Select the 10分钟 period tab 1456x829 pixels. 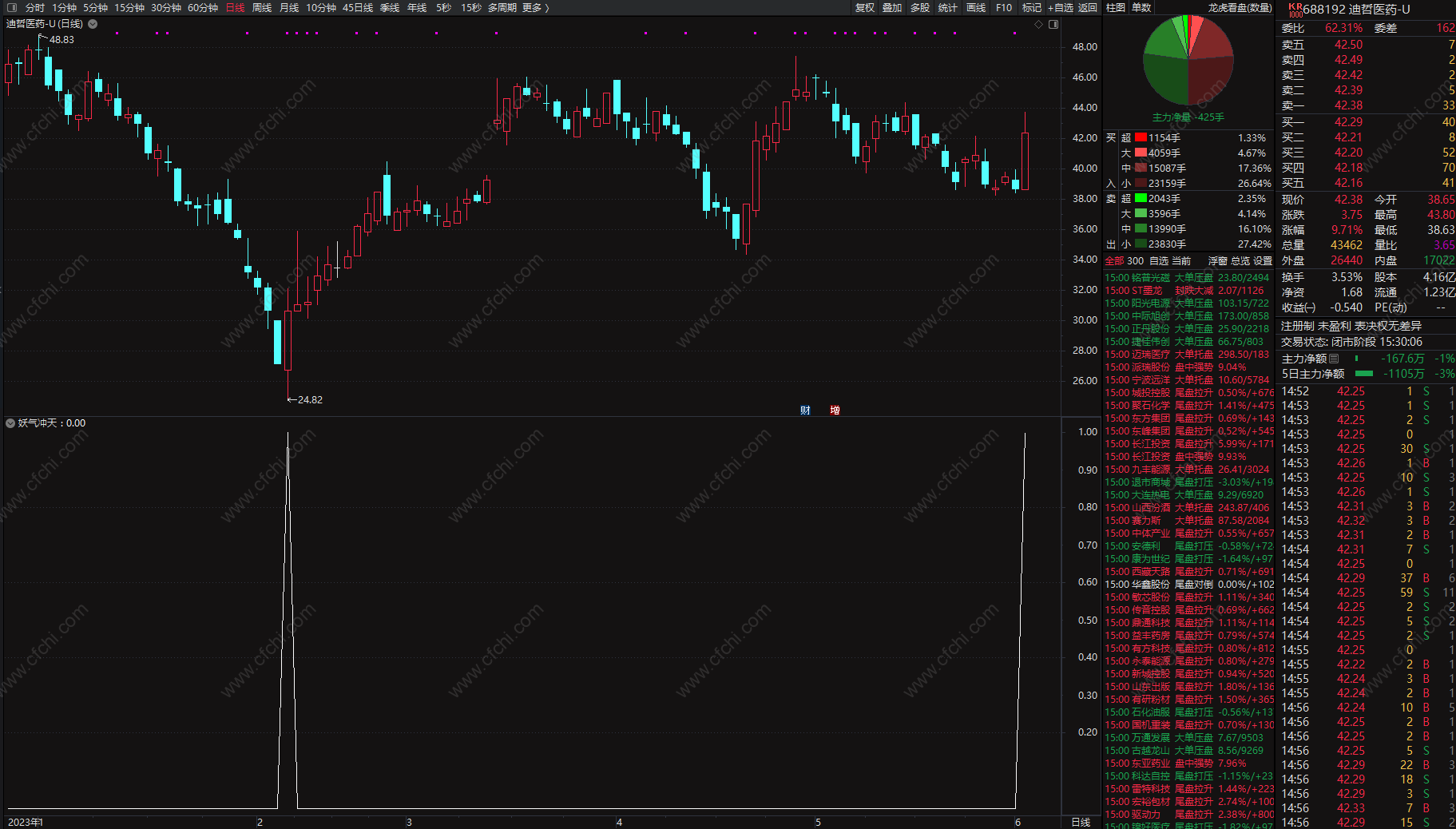pos(321,7)
